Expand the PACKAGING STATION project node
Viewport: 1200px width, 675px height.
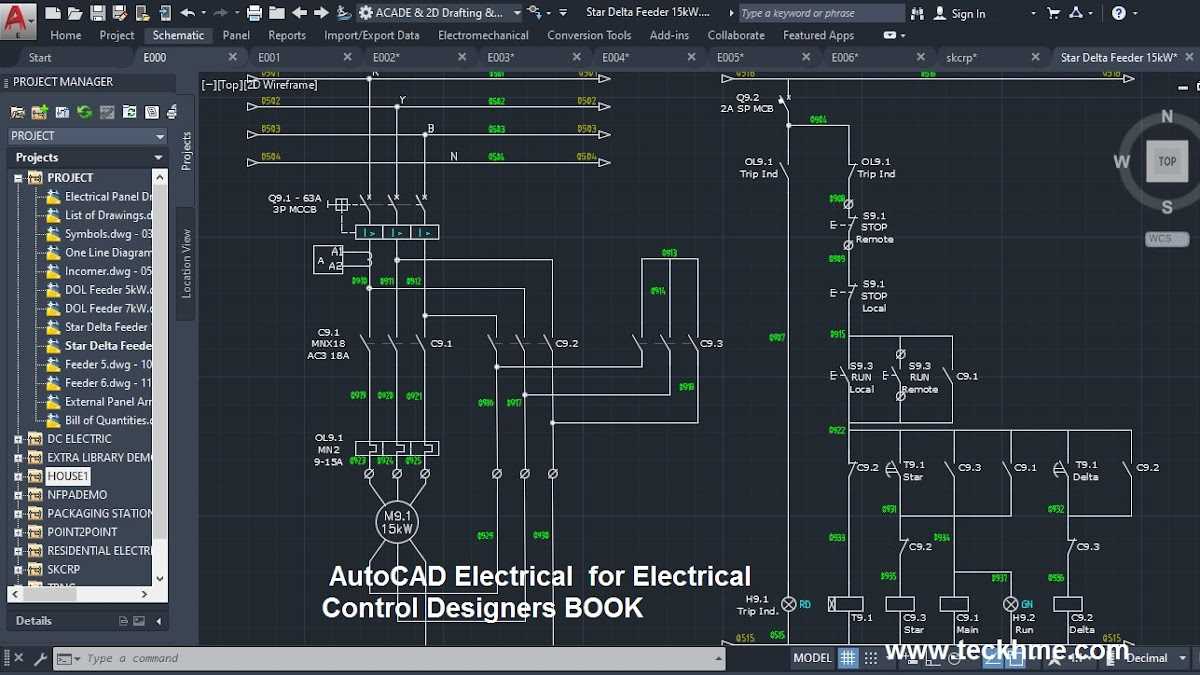(18, 514)
